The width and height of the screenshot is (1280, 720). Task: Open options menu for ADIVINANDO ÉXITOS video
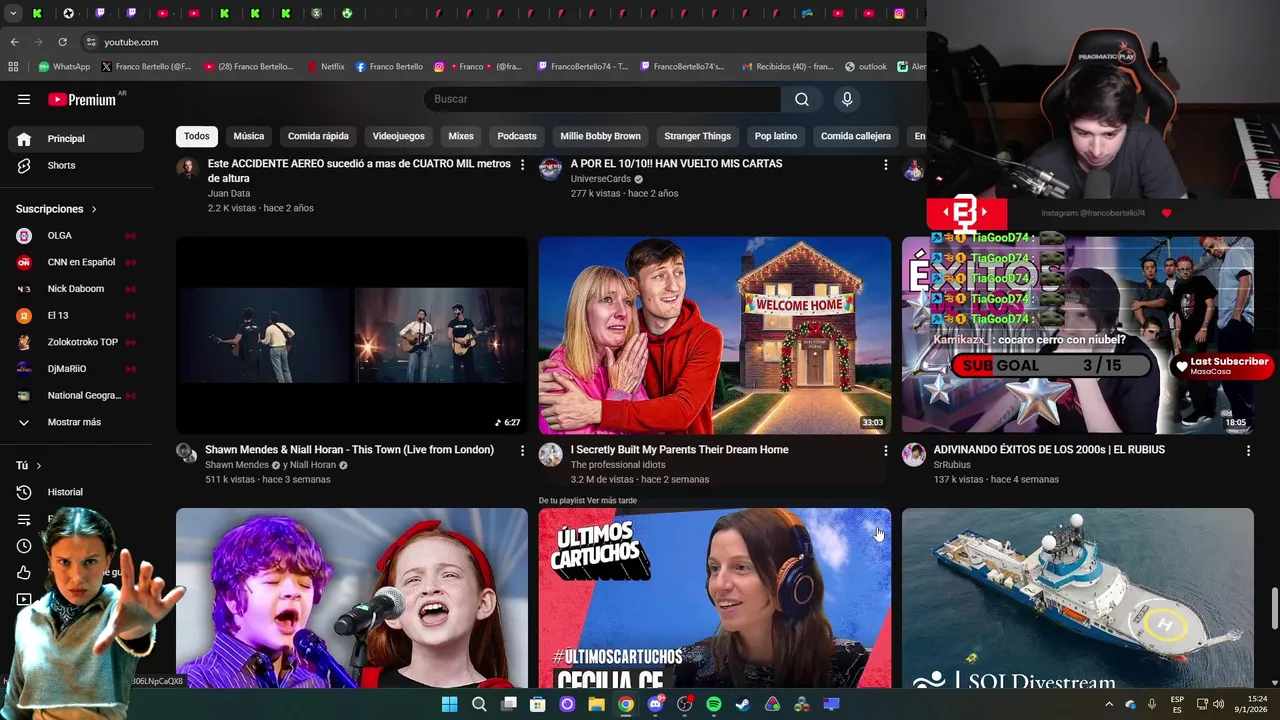pos(1248,451)
